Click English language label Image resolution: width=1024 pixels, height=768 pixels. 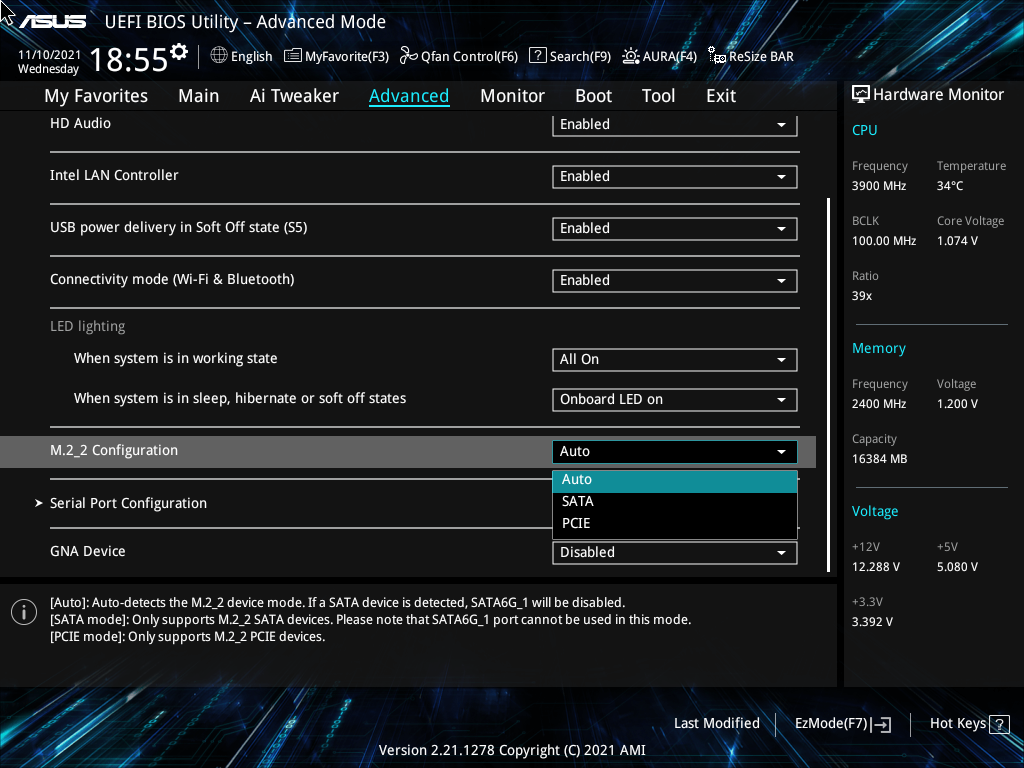(x=251, y=57)
